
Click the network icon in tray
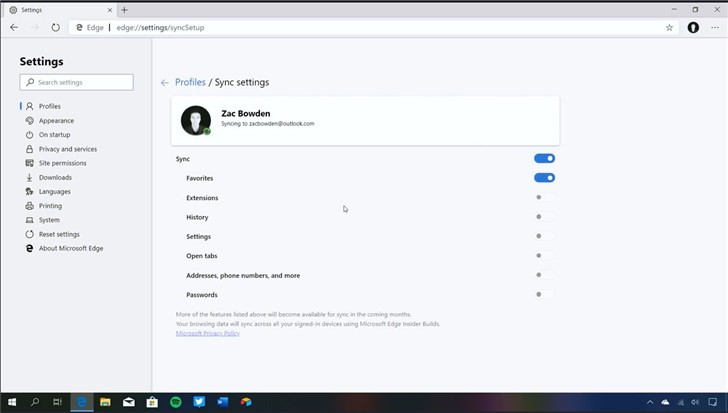coord(681,402)
